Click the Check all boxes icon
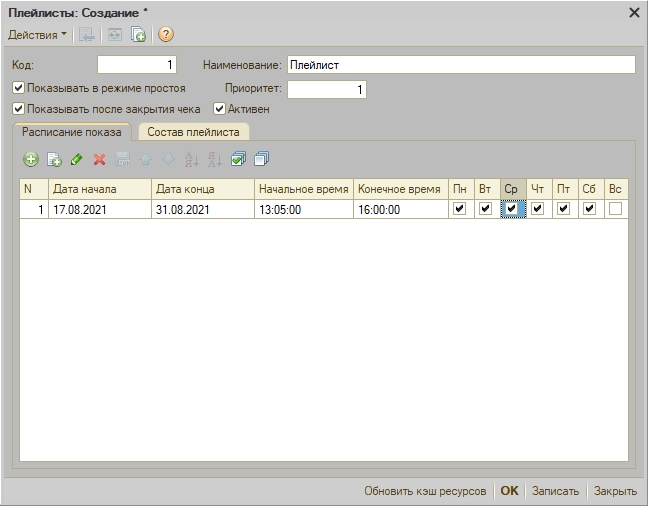Screen dimensions: 648x506 (238, 159)
